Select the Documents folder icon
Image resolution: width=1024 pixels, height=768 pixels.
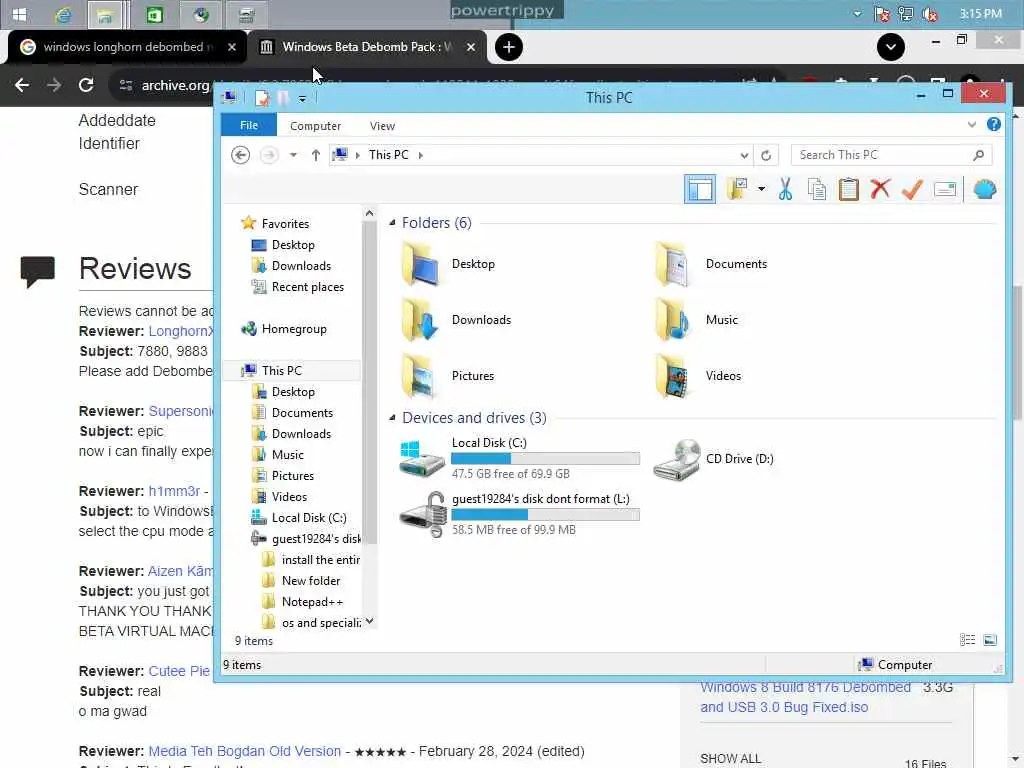tap(673, 264)
